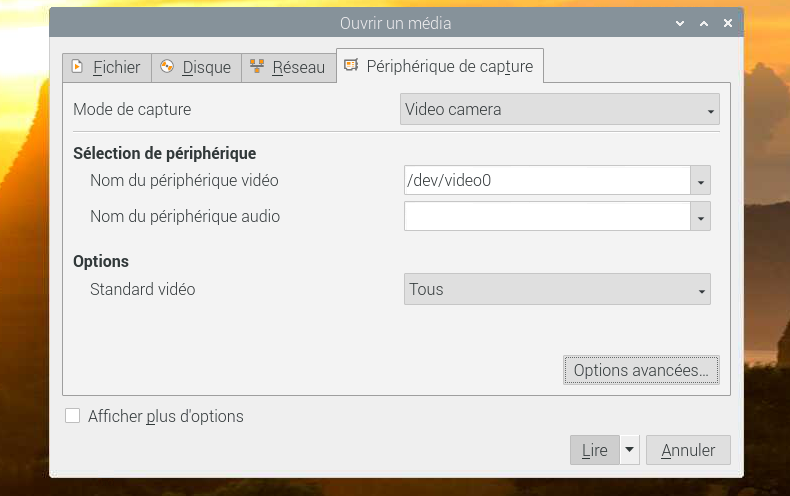790x496 pixels.
Task: Close the Ouvrir un média dialog
Action: pyautogui.click(x=728, y=23)
